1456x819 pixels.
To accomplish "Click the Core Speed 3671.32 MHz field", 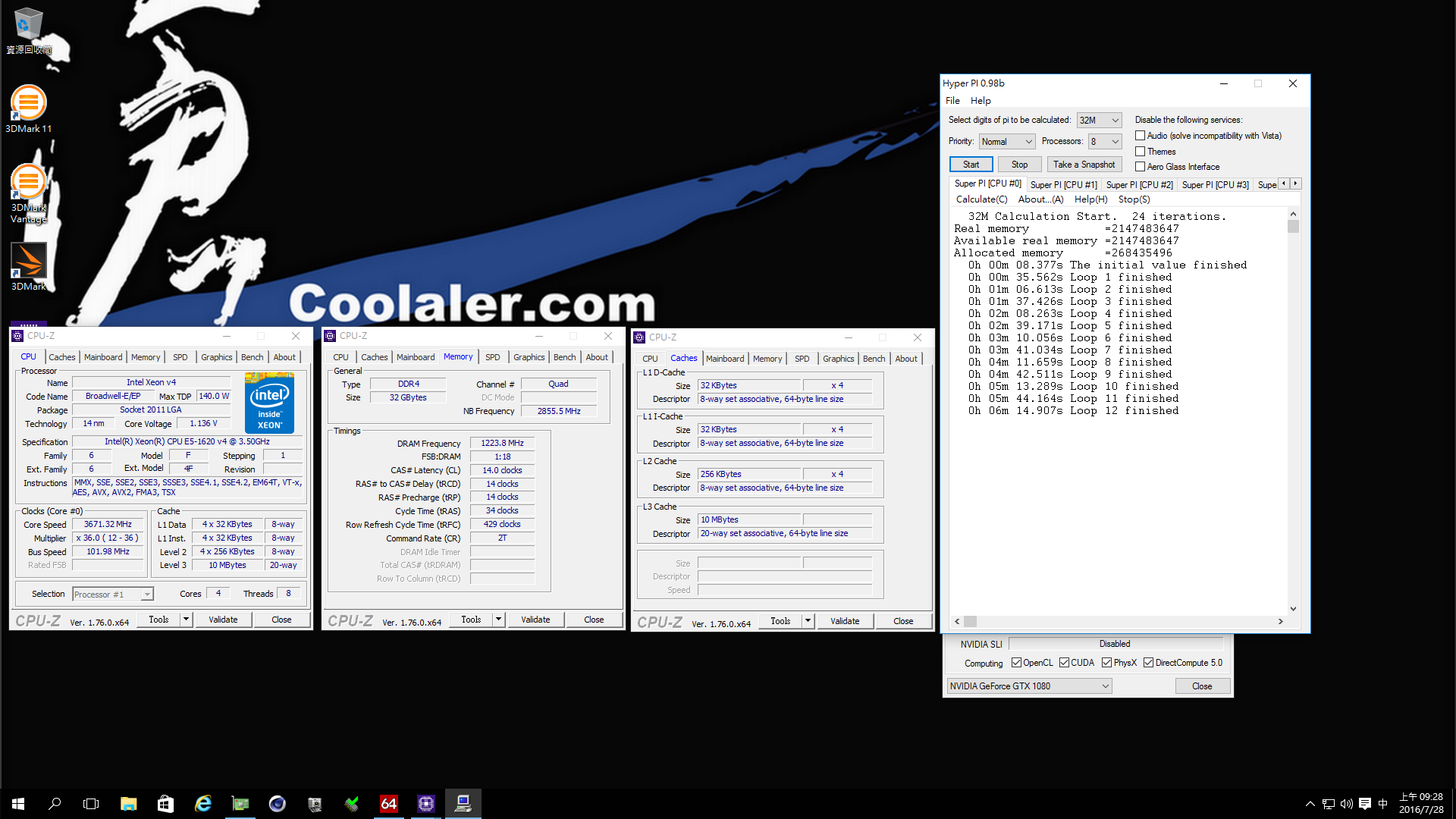I will tap(108, 524).
